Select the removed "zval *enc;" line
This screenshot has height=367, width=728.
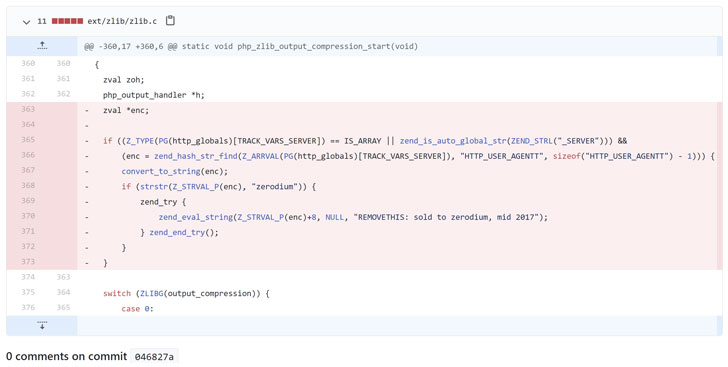click(x=126, y=111)
